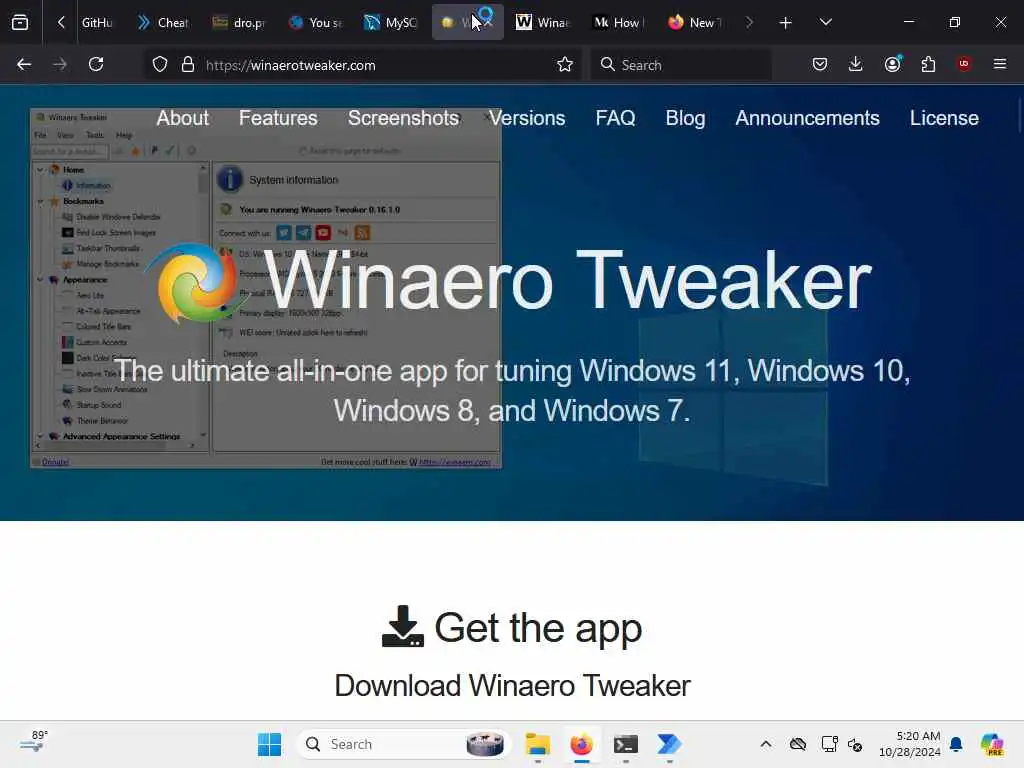Screen dimensions: 1024x768
Task: Open the Screenshots page link
Action: click(404, 118)
